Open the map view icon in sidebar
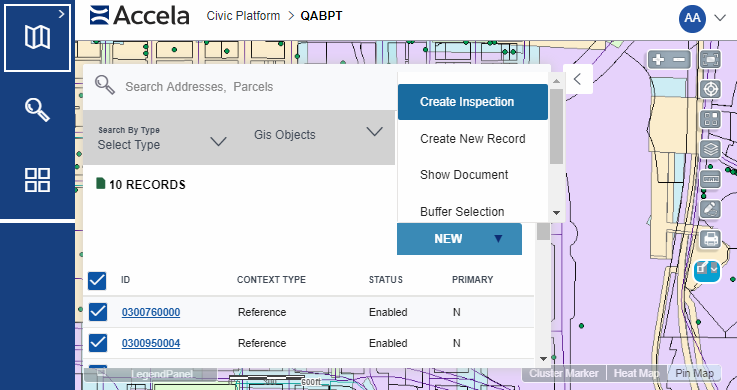 pyautogui.click(x=37, y=37)
